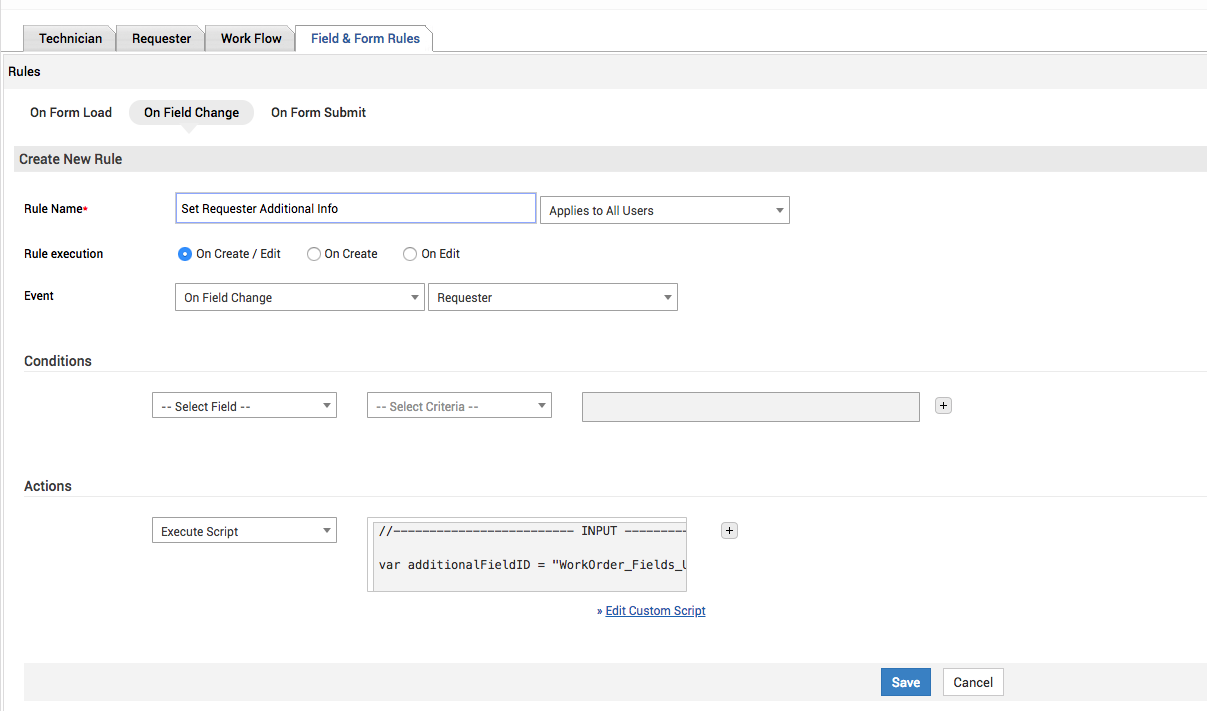1207x711 pixels.
Task: Select the On Create / Edit radio button
Action: (x=185, y=254)
